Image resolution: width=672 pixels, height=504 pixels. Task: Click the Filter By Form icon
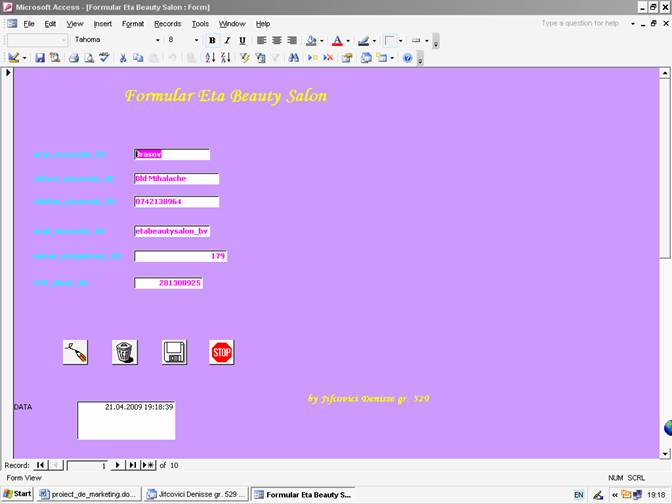coord(260,57)
